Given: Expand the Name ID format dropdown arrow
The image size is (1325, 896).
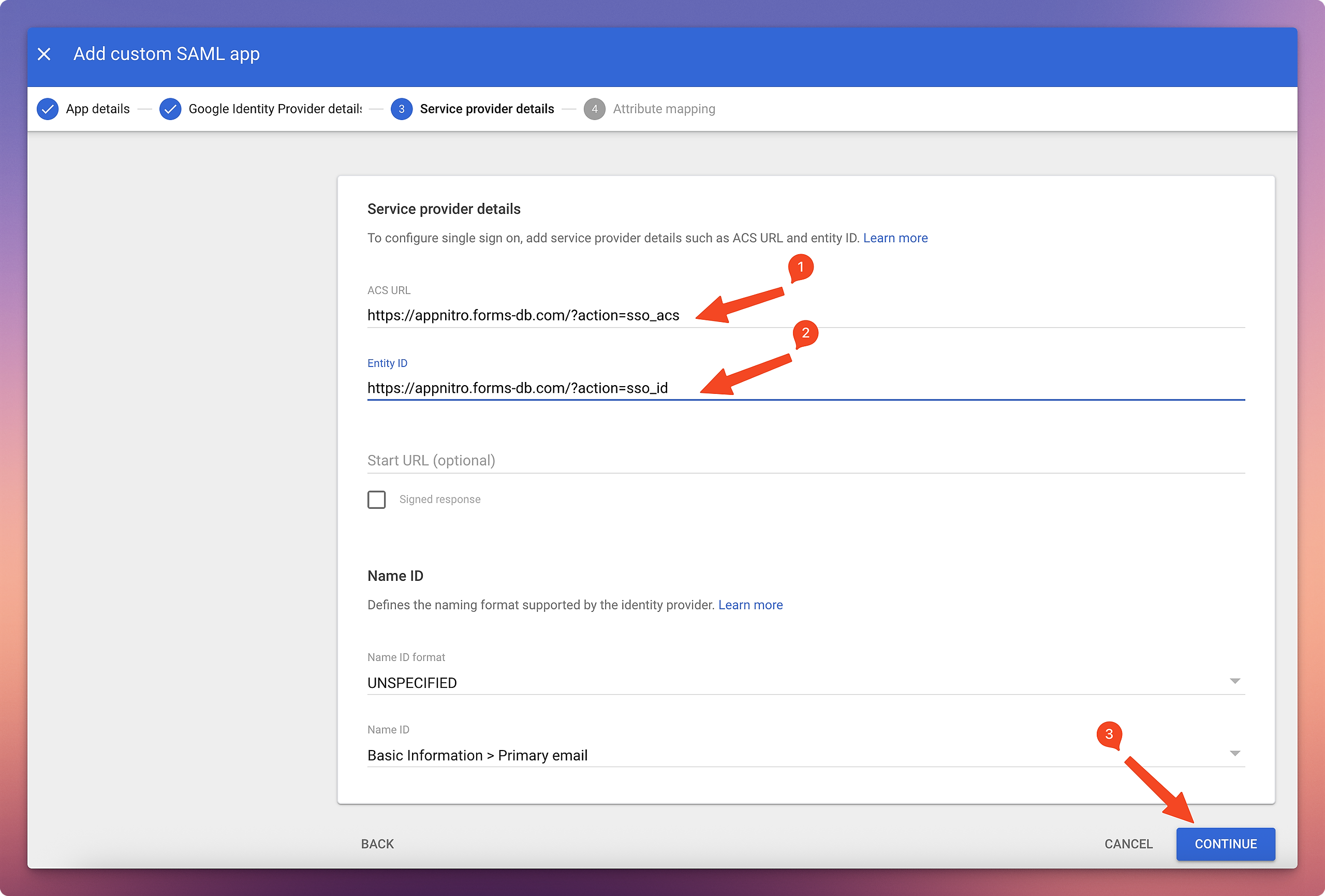Looking at the screenshot, I should click(1234, 682).
